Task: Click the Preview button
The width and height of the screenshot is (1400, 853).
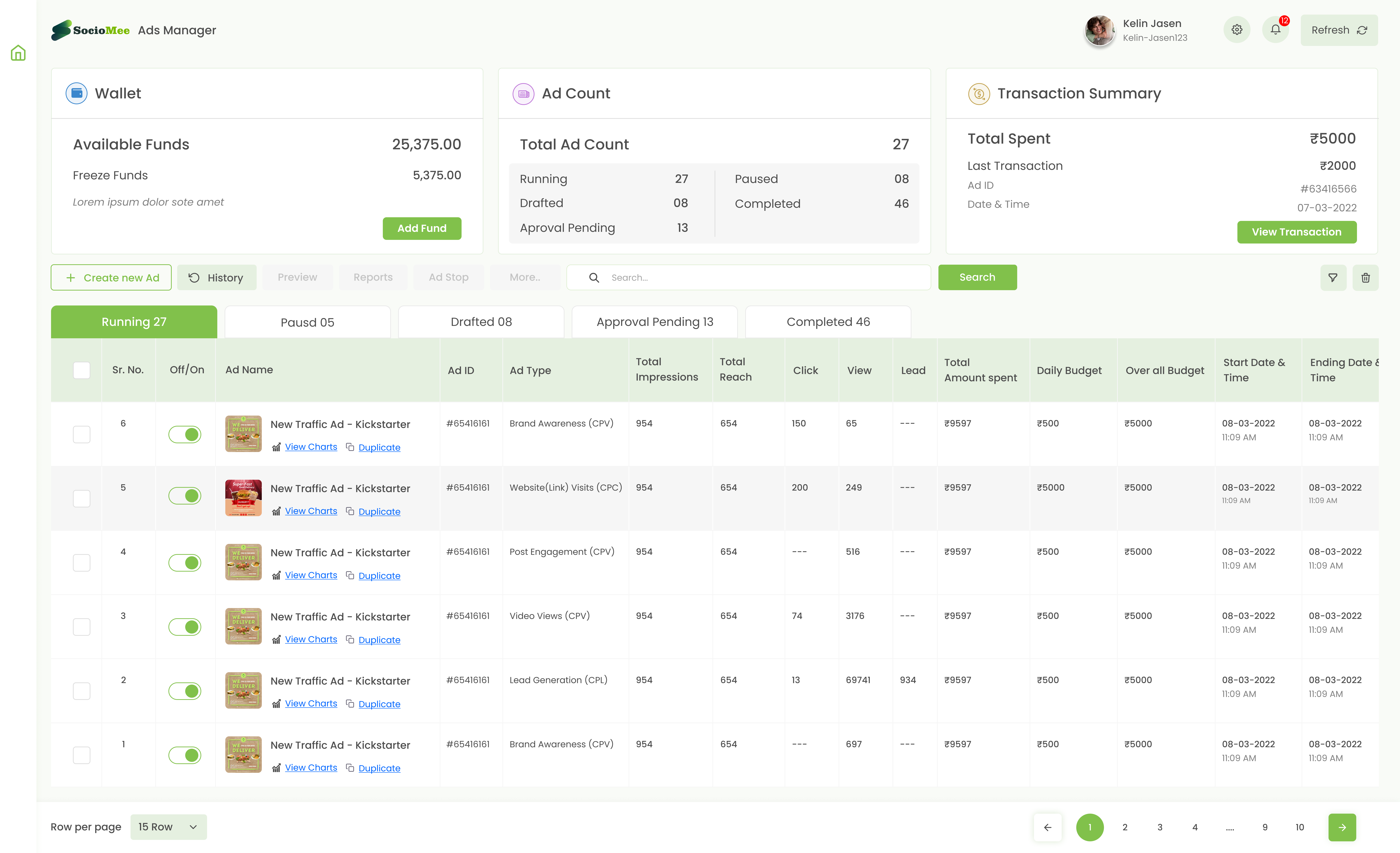Action: [x=298, y=277]
